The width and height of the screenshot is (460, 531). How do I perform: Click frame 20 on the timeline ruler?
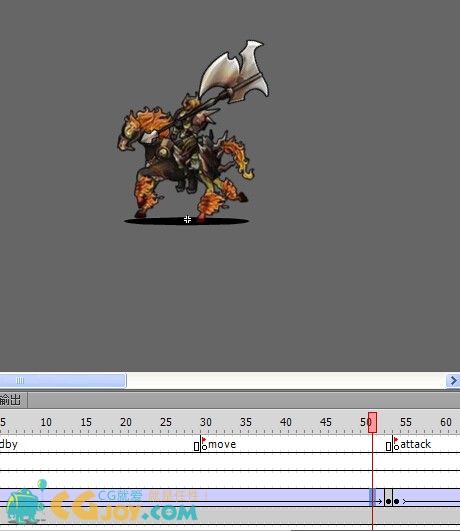(126, 422)
